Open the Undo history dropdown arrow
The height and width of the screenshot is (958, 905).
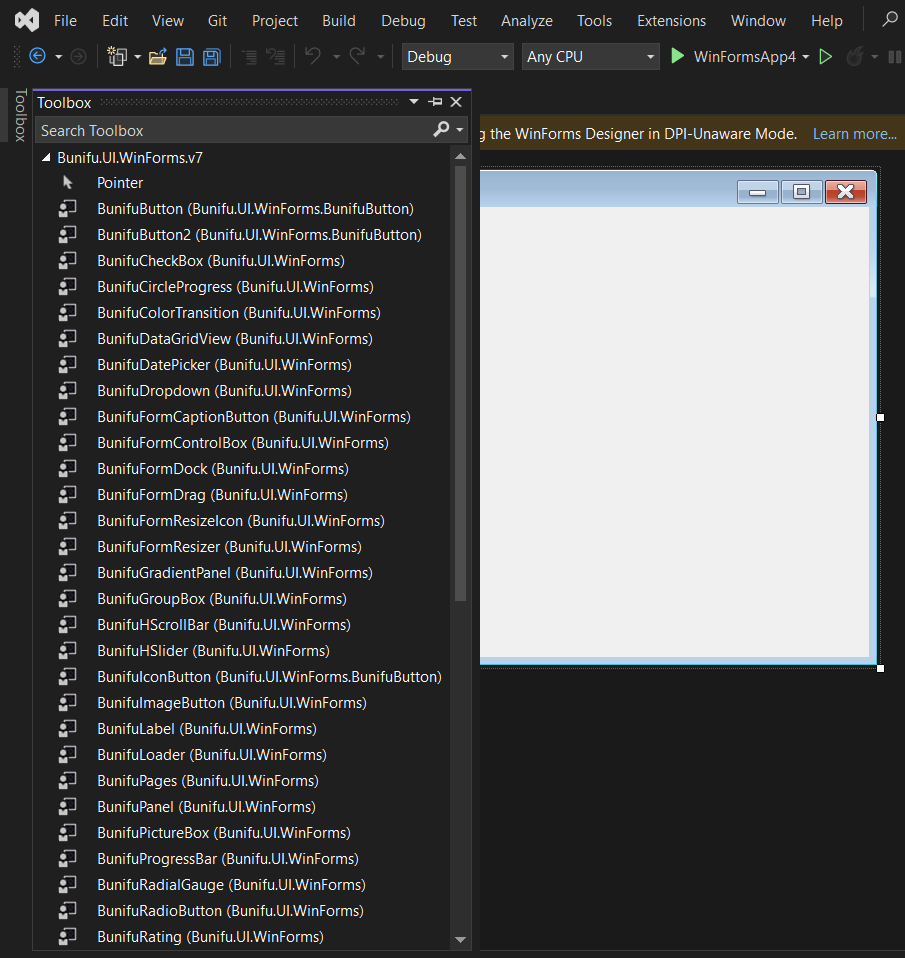coord(336,57)
